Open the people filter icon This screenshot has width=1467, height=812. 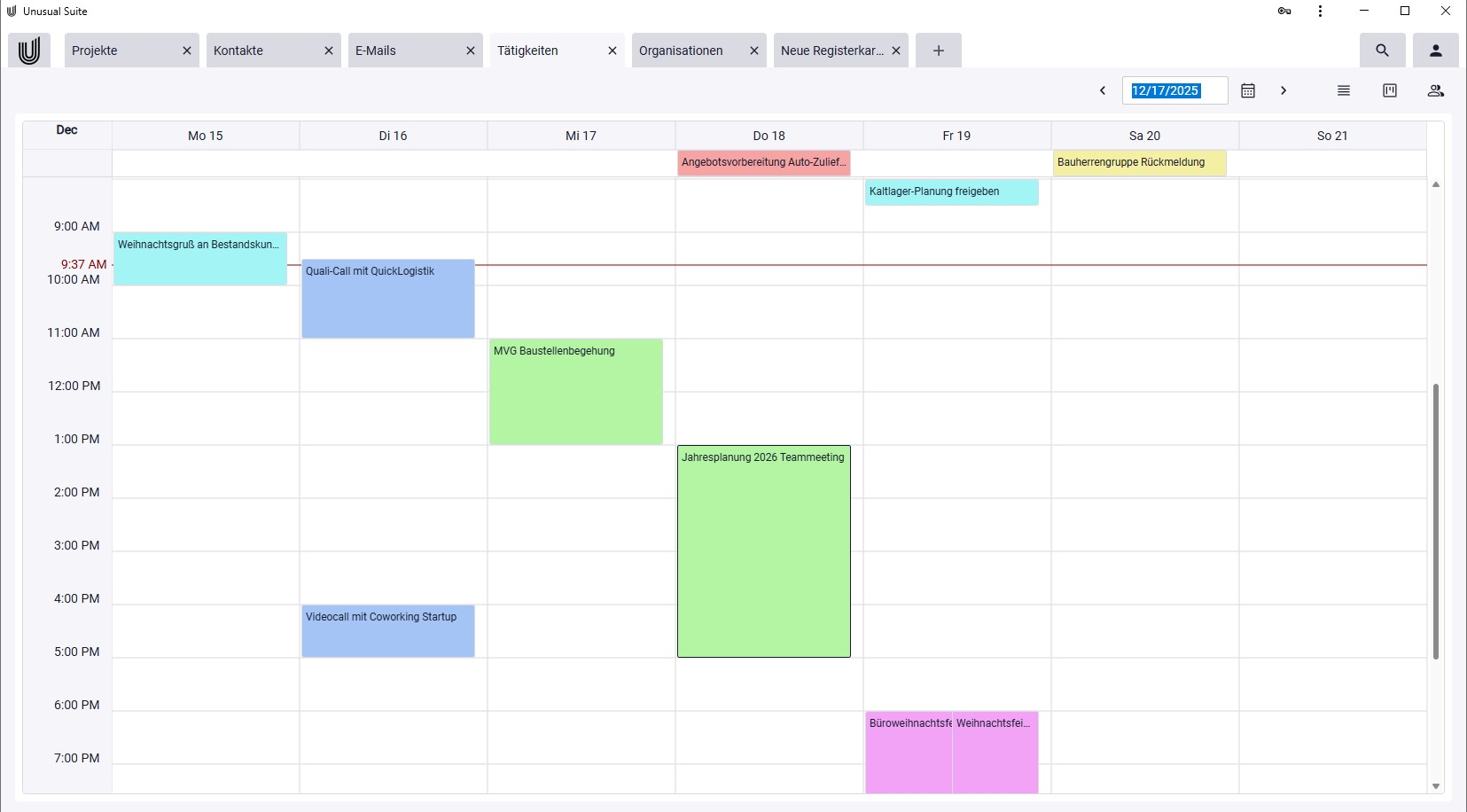[x=1435, y=90]
